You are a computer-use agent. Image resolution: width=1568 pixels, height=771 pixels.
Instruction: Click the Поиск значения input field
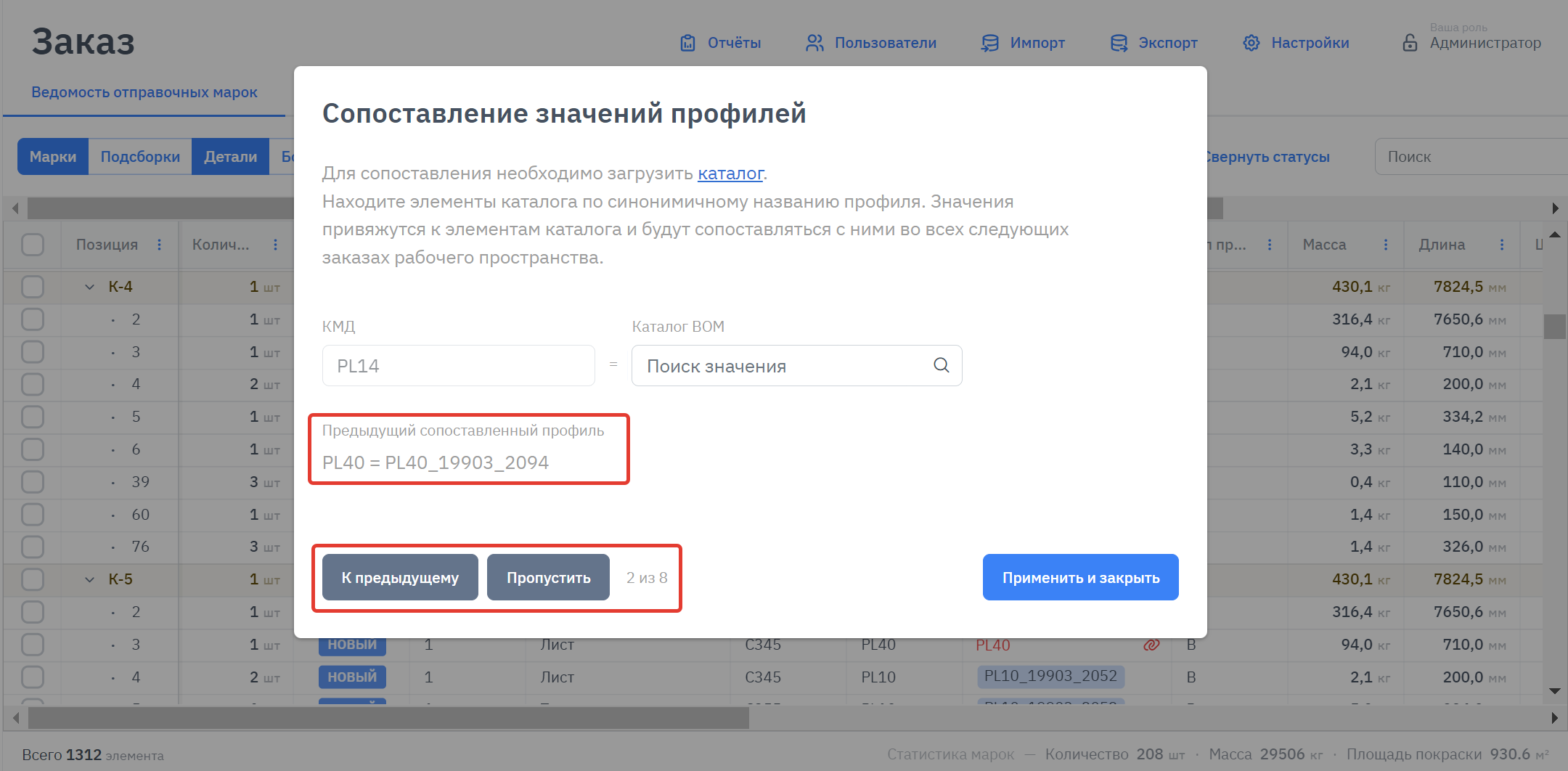(x=796, y=365)
